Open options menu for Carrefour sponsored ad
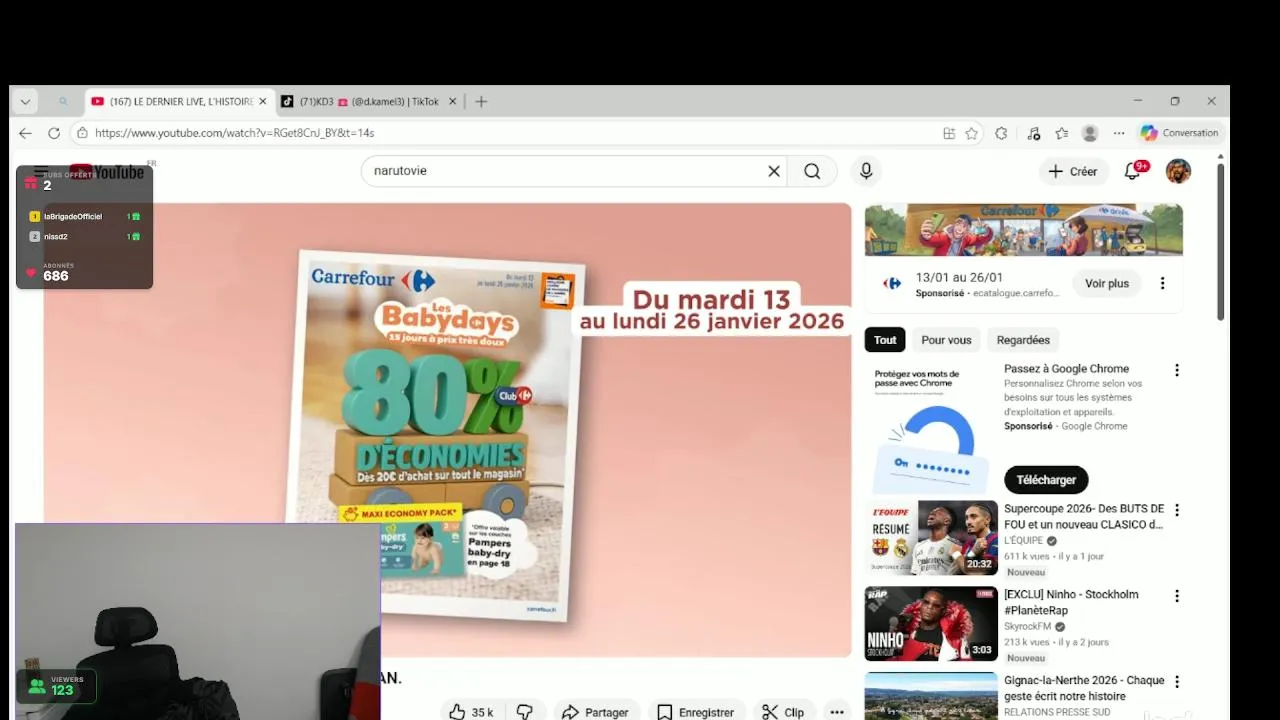Screen dimensions: 1280x720 coord(1162,284)
